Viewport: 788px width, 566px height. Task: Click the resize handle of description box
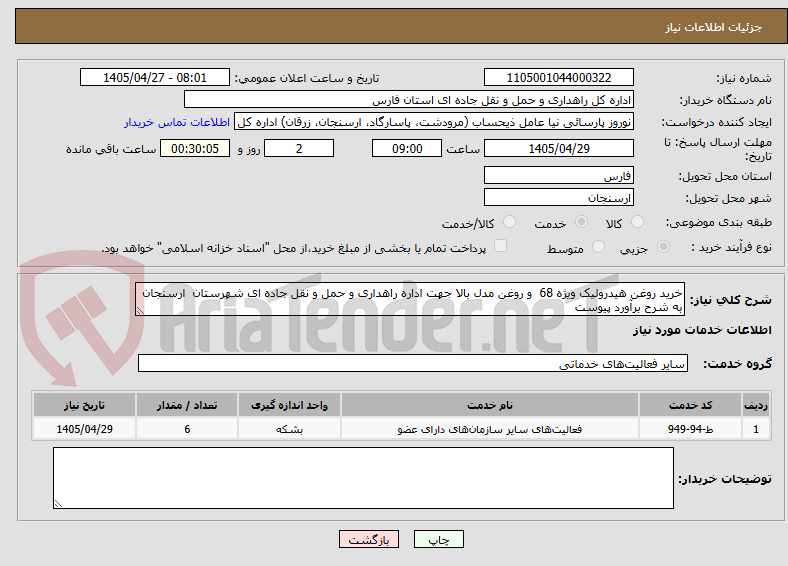click(x=140, y=311)
